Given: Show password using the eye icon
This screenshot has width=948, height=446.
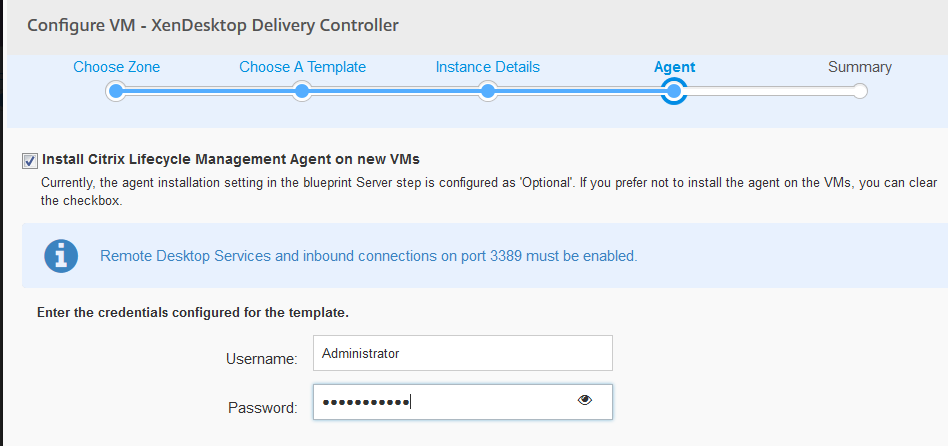Looking at the screenshot, I should pyautogui.click(x=585, y=401).
